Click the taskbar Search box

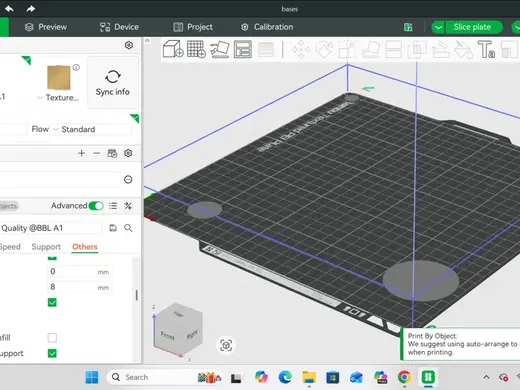point(164,377)
